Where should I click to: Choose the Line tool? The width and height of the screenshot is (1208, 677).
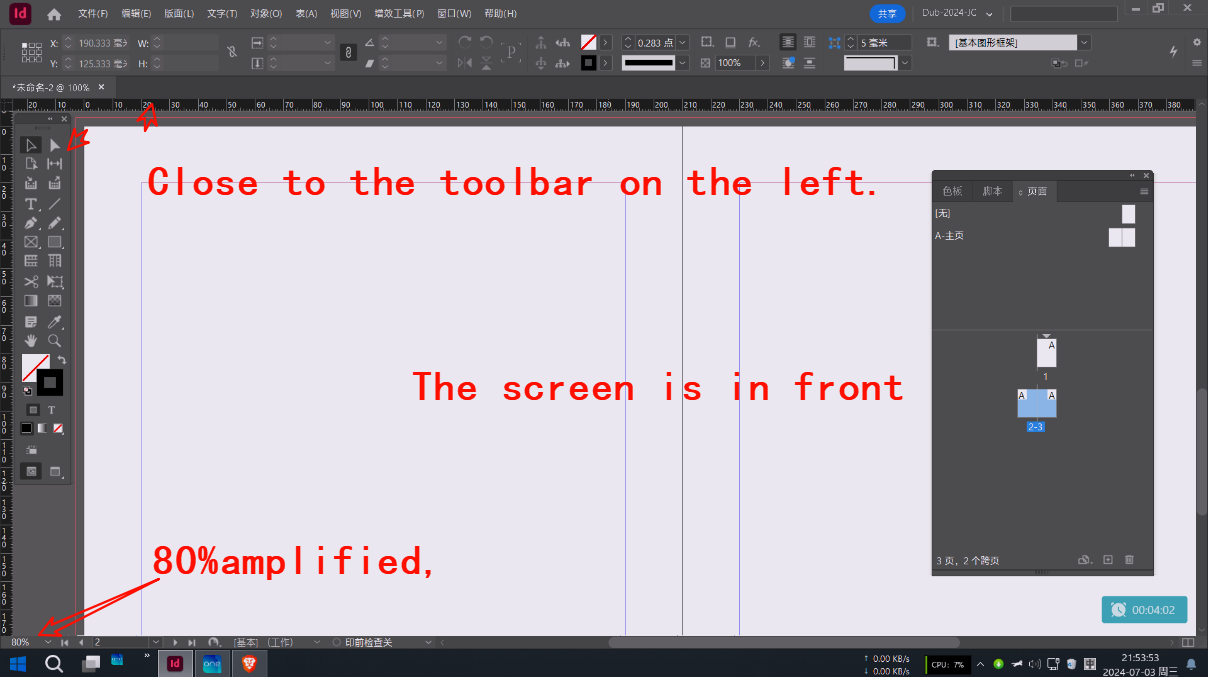55,204
